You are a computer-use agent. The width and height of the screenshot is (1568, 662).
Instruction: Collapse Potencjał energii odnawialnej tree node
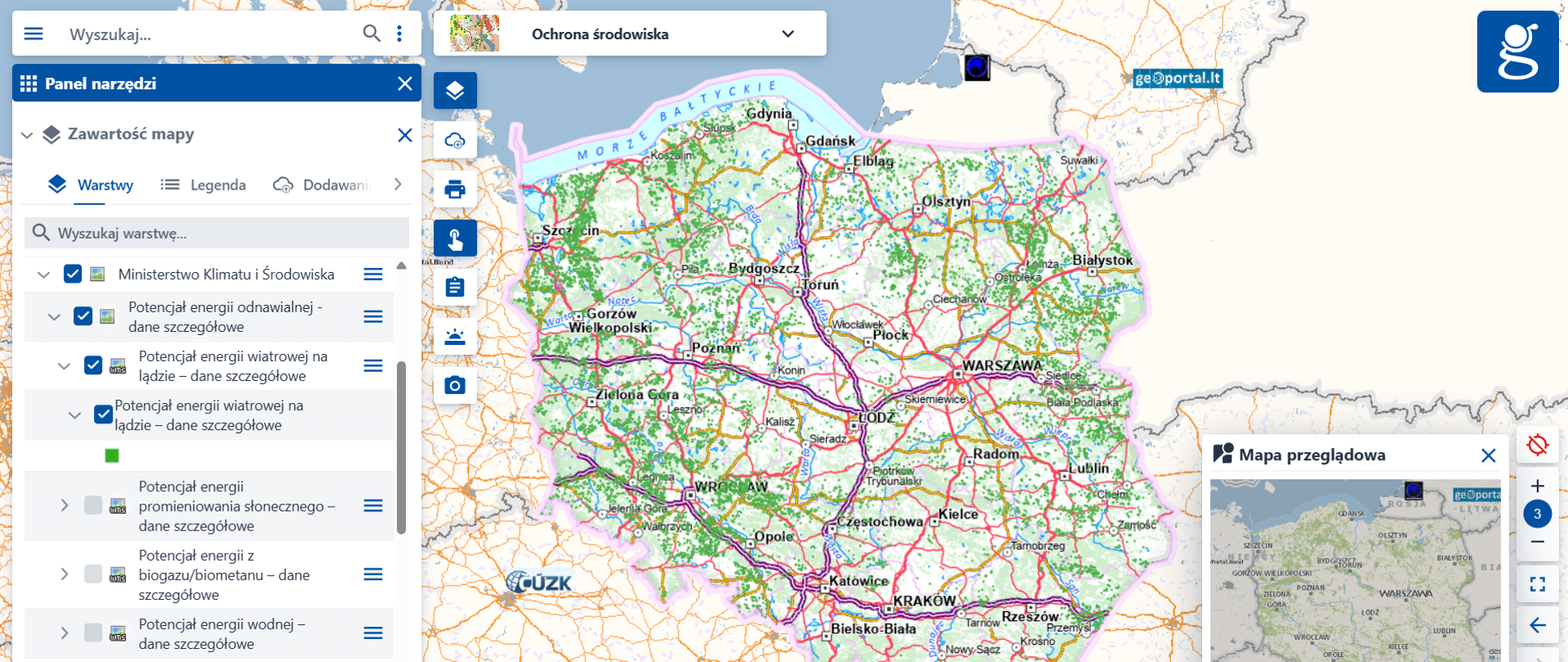coord(54,317)
